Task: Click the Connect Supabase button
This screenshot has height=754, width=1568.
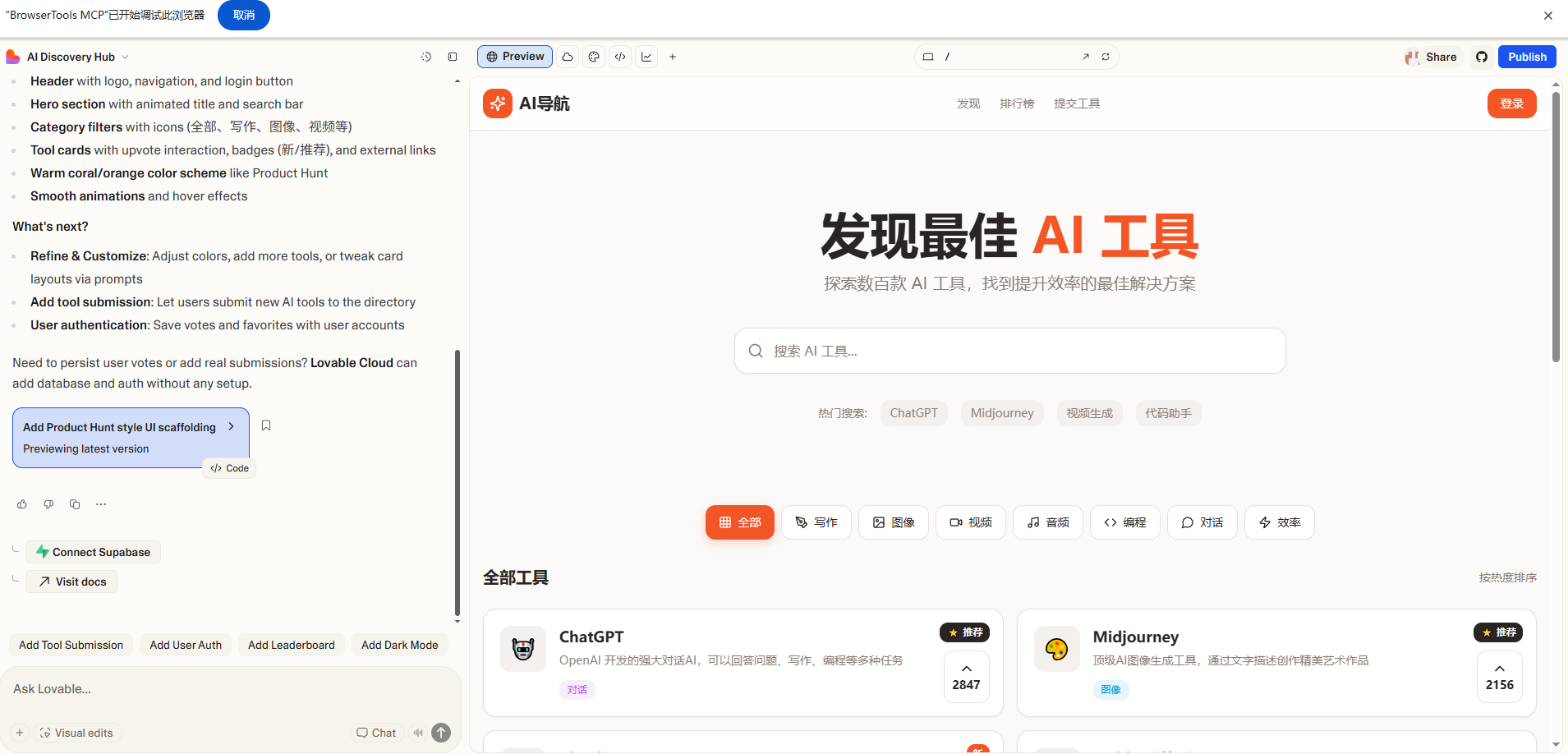Action: [93, 552]
